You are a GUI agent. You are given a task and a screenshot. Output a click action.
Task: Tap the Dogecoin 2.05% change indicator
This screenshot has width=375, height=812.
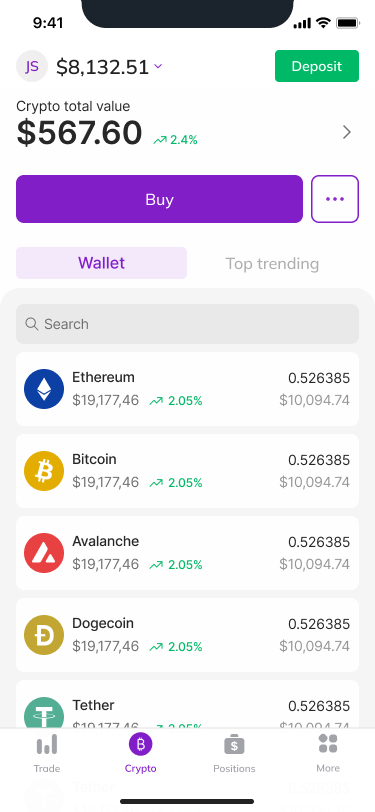click(176, 646)
